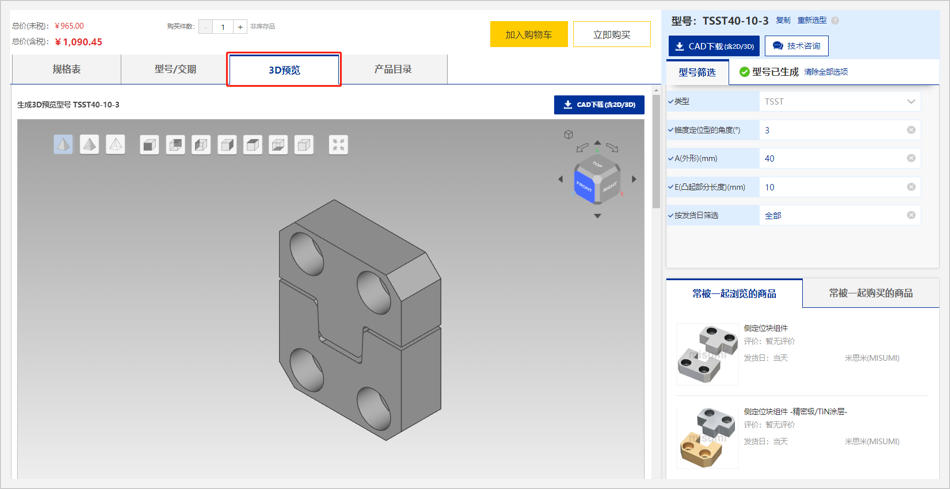Viewport: 950px width, 489px height.
Task: Clear the A(外形) value with its x icon
Action: click(911, 158)
